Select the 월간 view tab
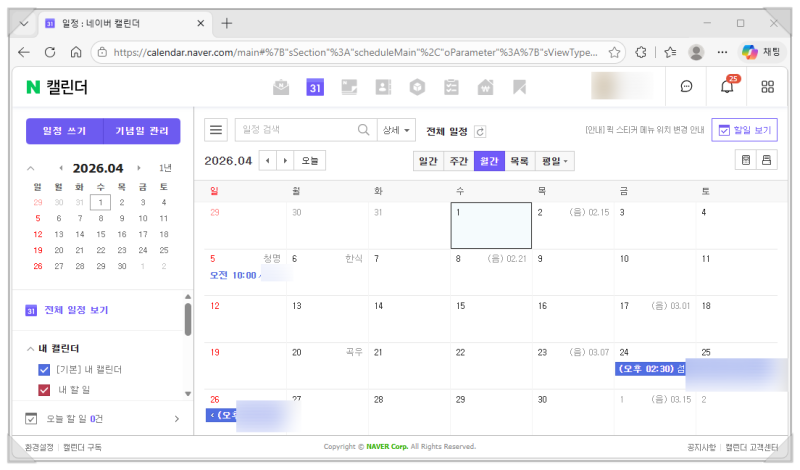Screen dimensions: 800x470 [489, 161]
